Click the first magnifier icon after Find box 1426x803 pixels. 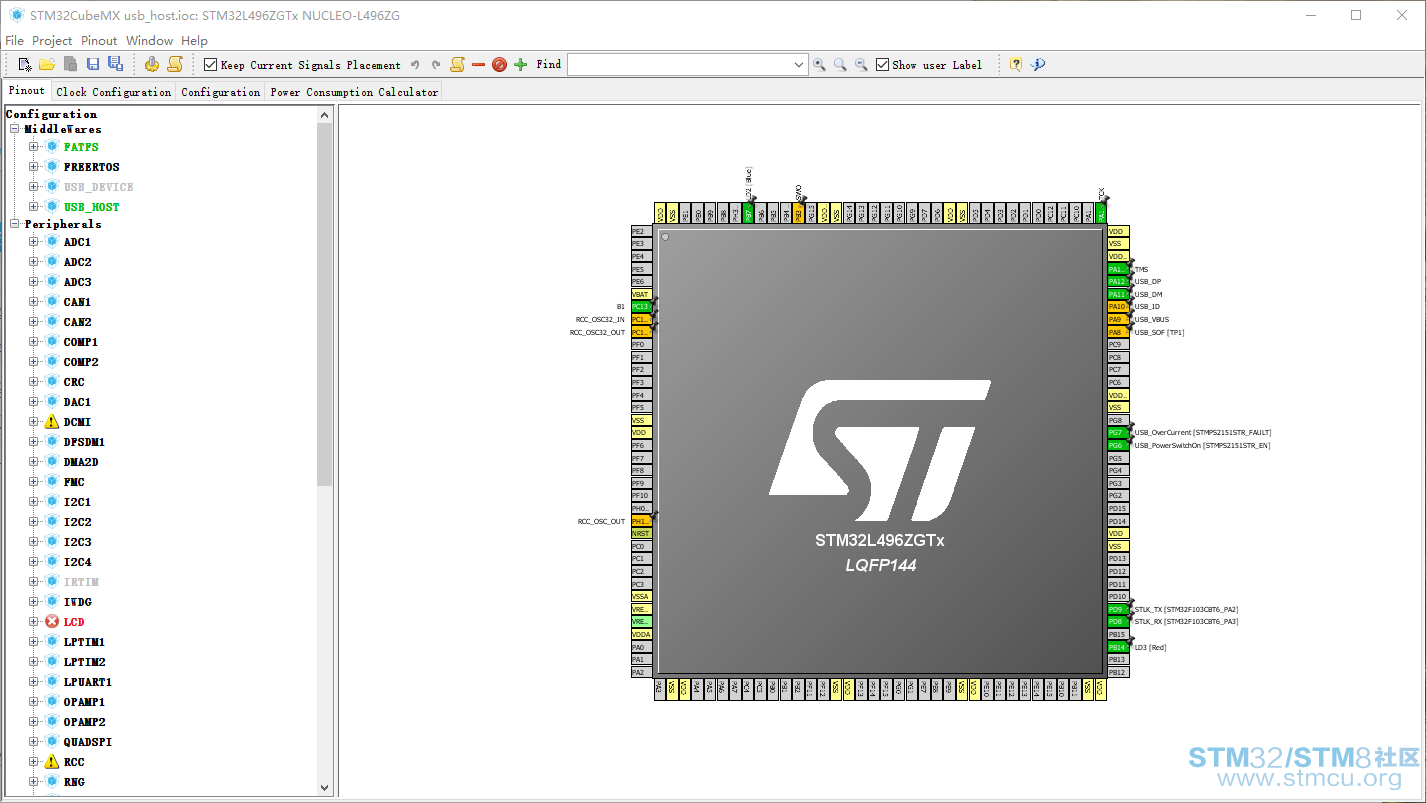819,65
